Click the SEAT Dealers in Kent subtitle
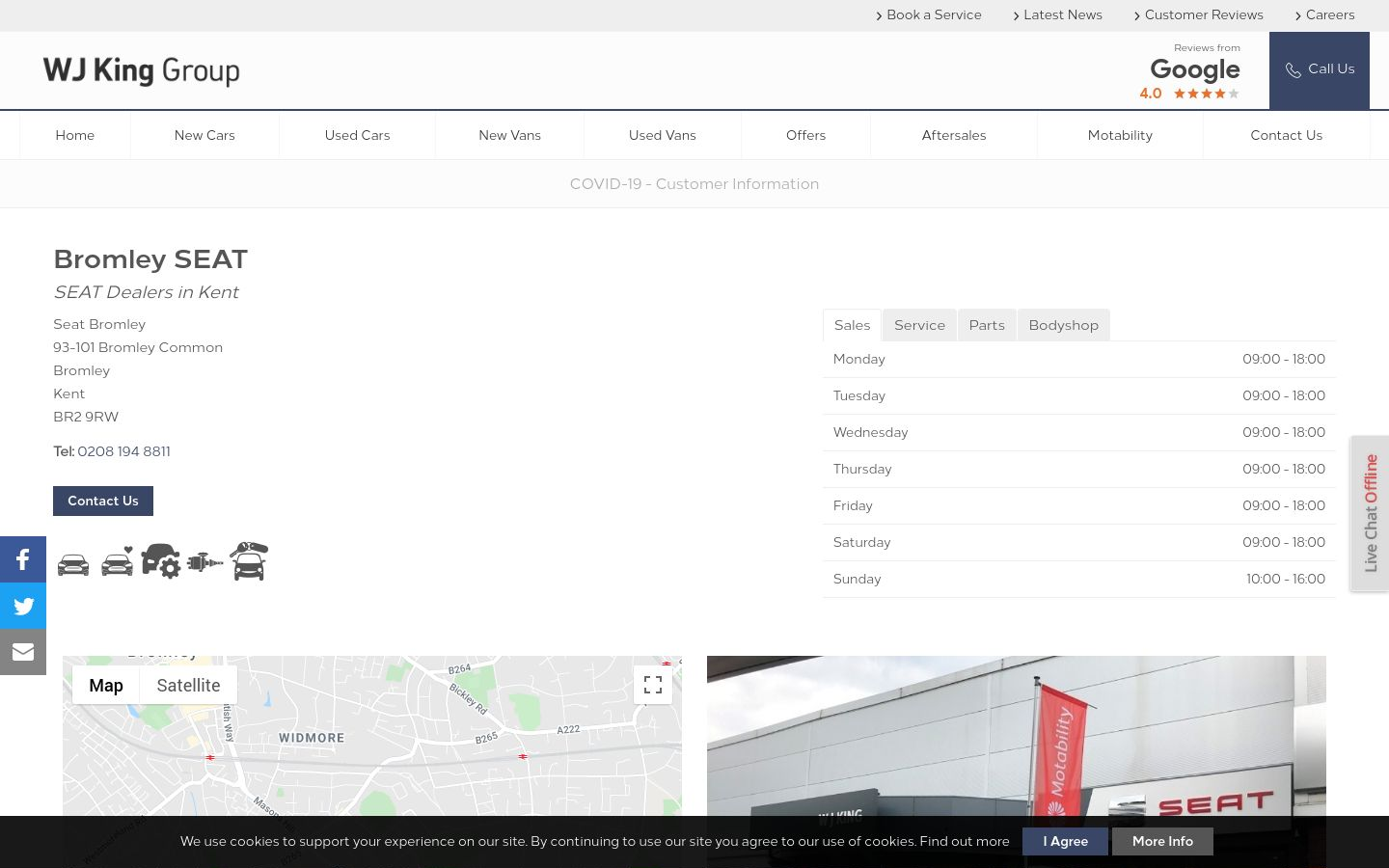The height and width of the screenshot is (868, 1389). (146, 292)
